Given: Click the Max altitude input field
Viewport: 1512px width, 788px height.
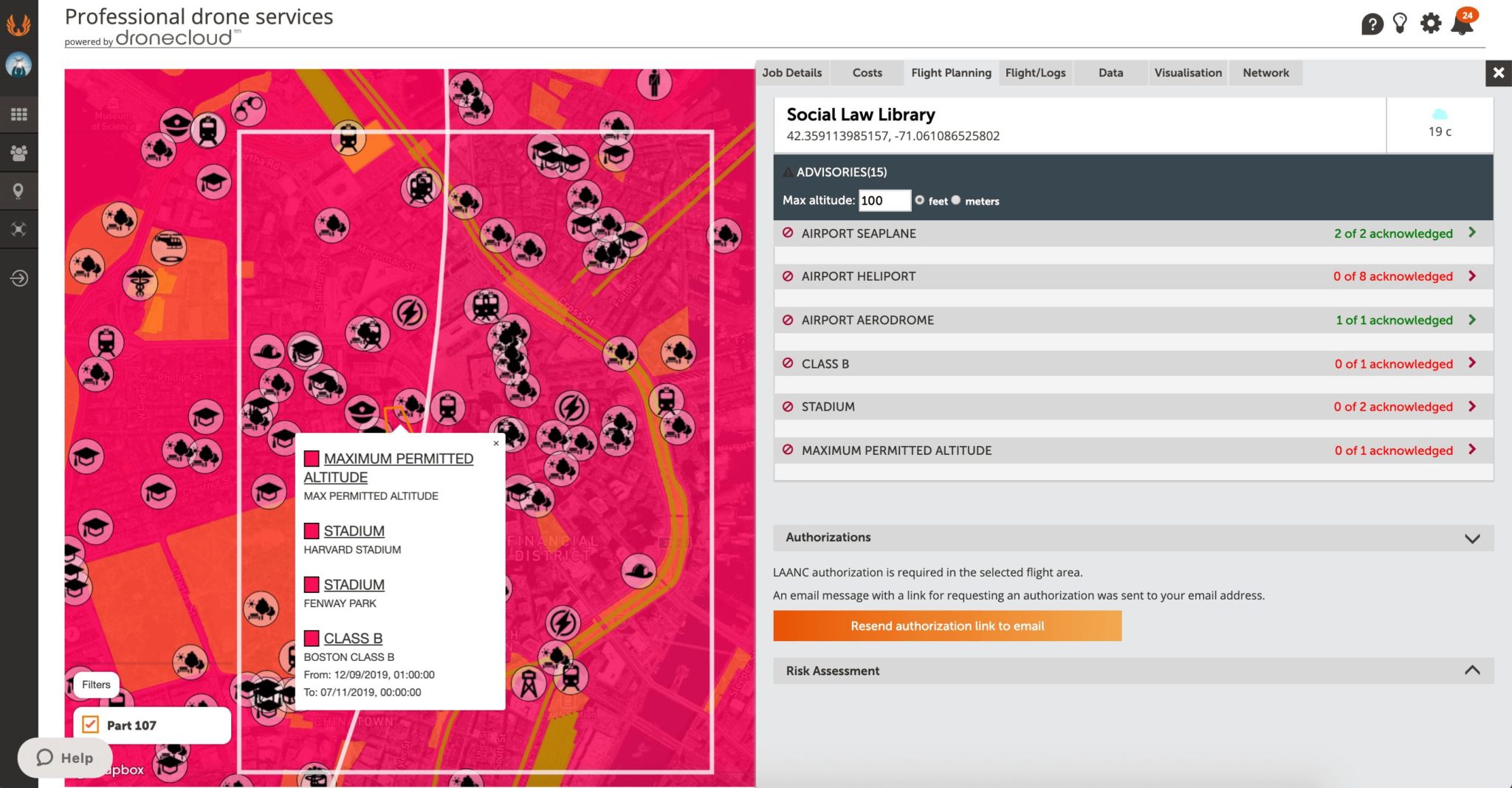Looking at the screenshot, I should (884, 201).
